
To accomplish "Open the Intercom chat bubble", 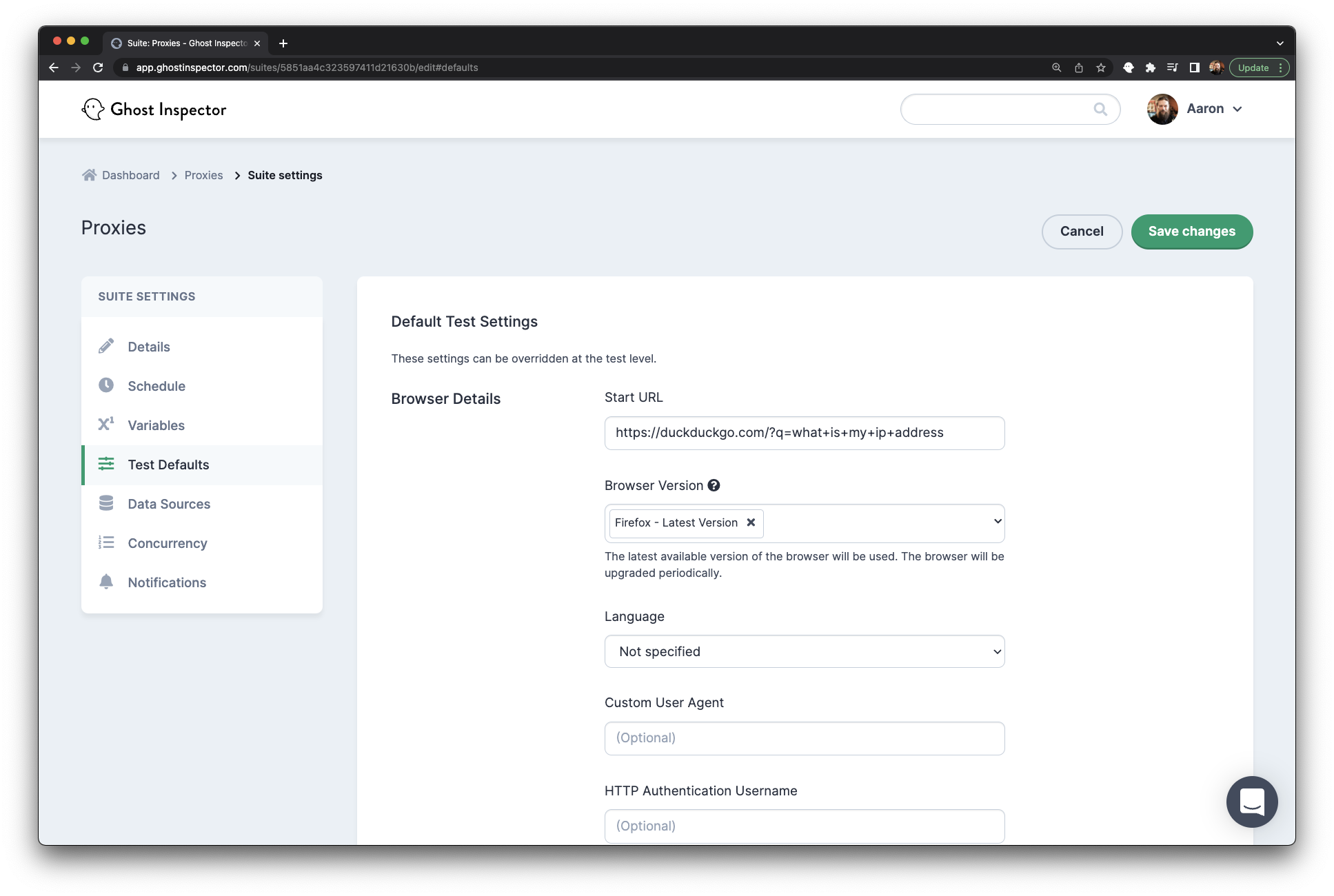I will pos(1252,802).
